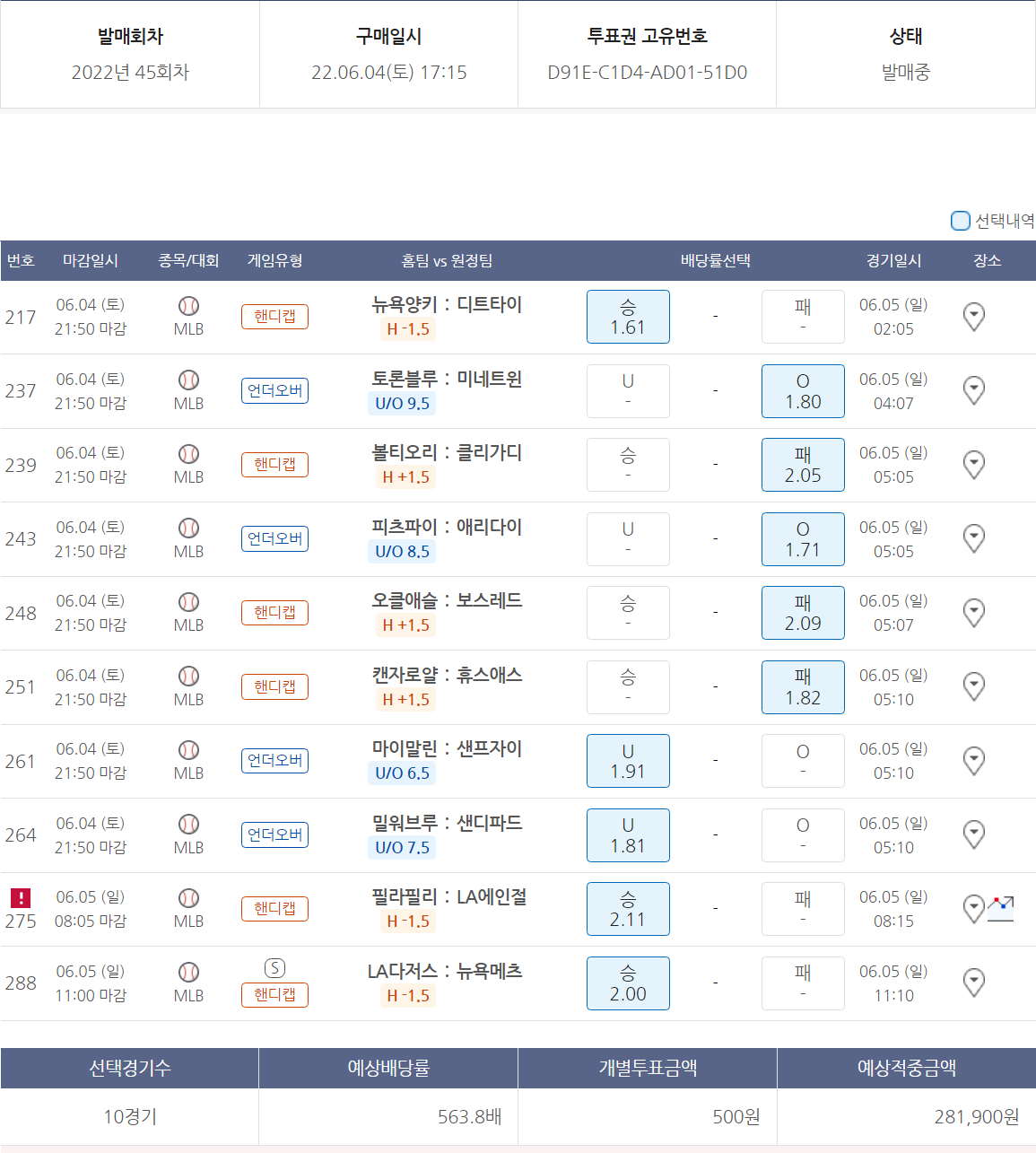Viewport: 1036px width, 1153px height.
Task: Click the 게임유형 column header
Action: click(x=274, y=260)
